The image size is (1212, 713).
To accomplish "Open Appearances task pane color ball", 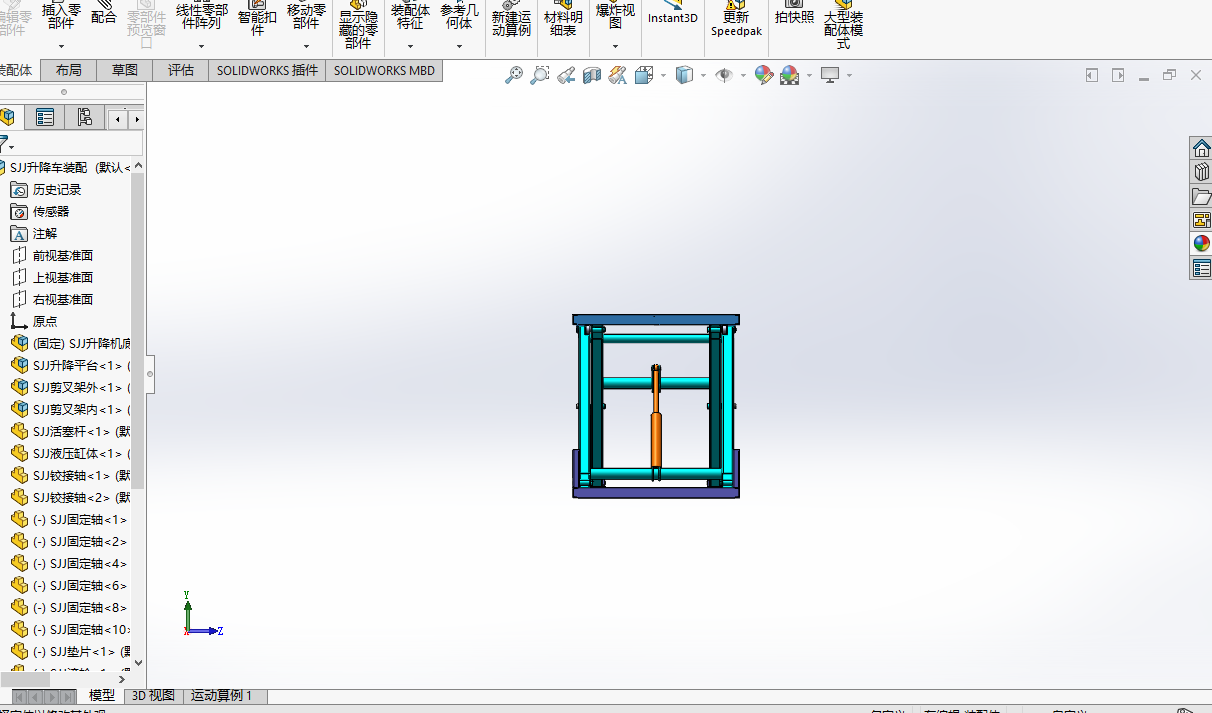I will coord(1201,244).
